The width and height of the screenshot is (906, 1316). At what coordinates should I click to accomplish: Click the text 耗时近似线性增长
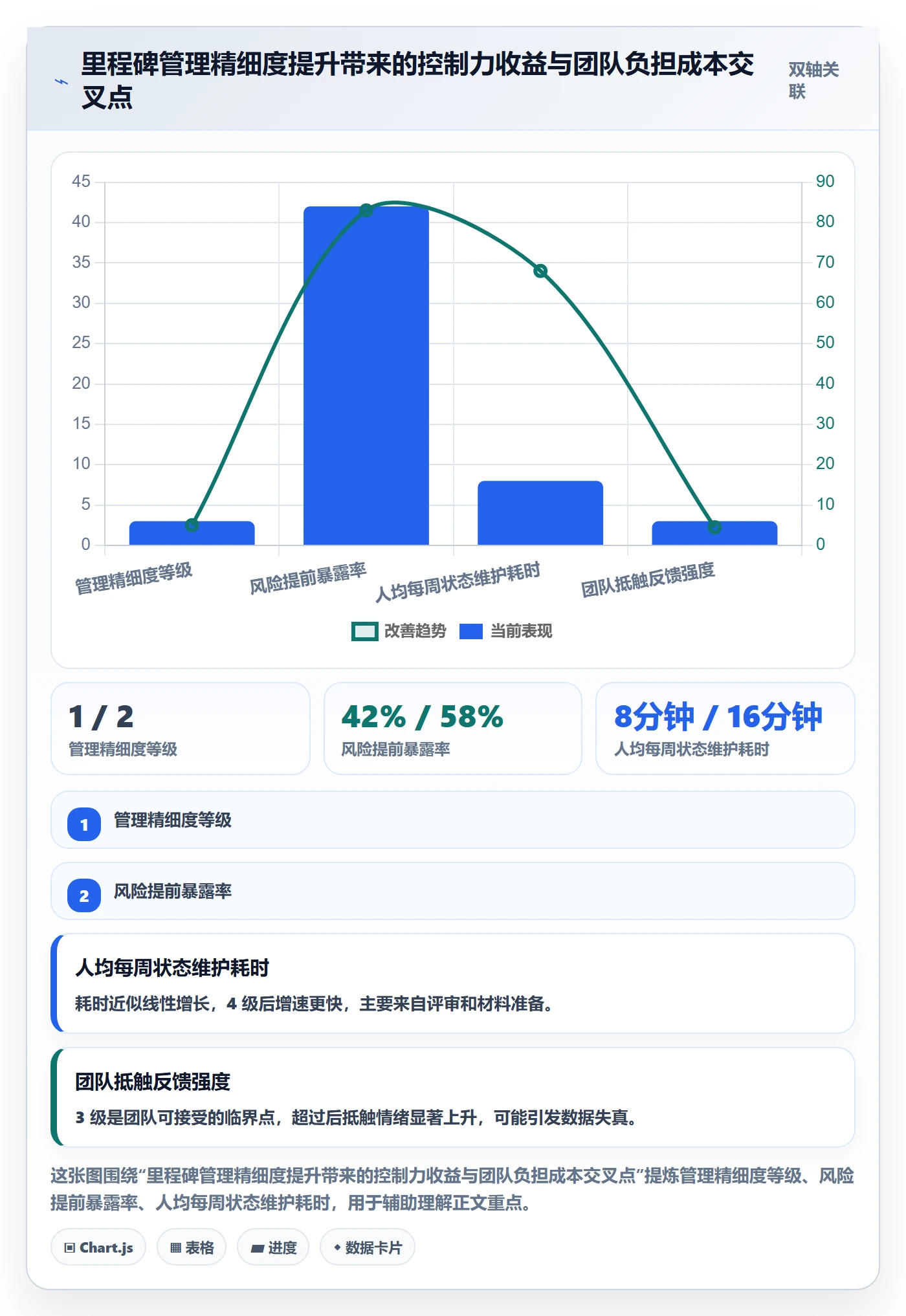tap(142, 1003)
